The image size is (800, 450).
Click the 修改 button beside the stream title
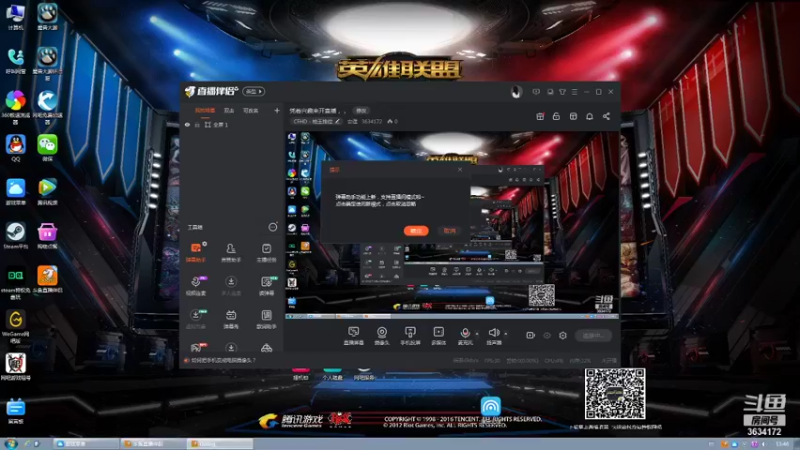click(361, 111)
